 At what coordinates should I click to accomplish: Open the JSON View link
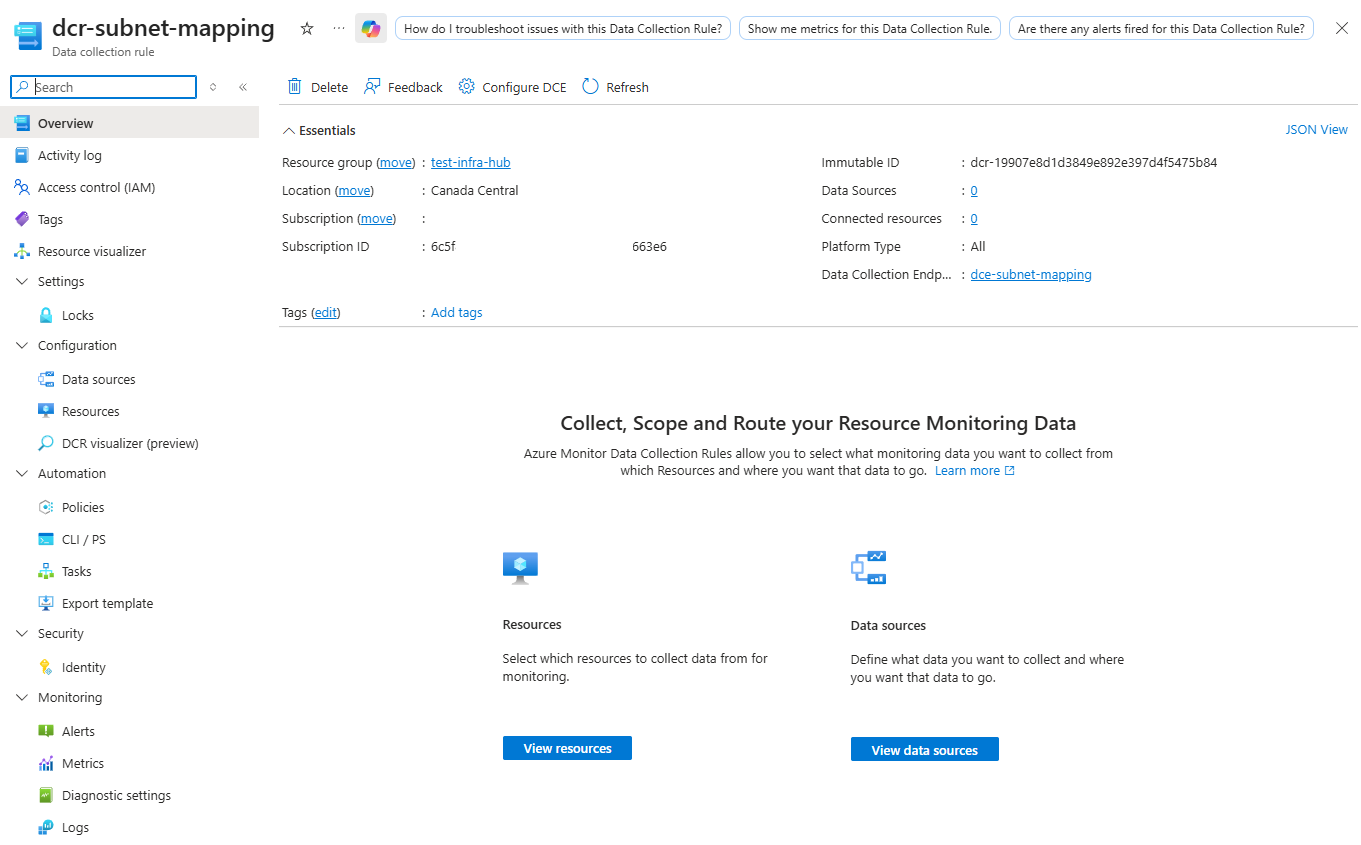click(1316, 129)
